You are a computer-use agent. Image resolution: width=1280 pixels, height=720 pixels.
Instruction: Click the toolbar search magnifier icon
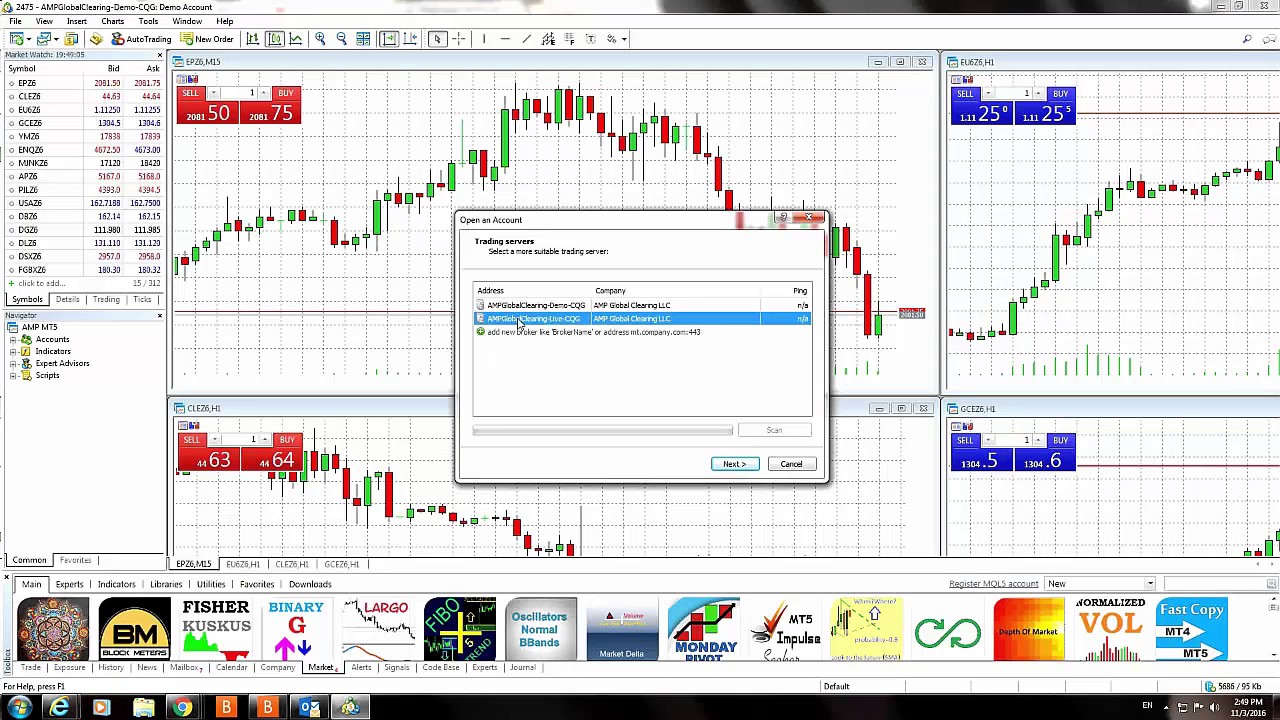(x=1247, y=39)
